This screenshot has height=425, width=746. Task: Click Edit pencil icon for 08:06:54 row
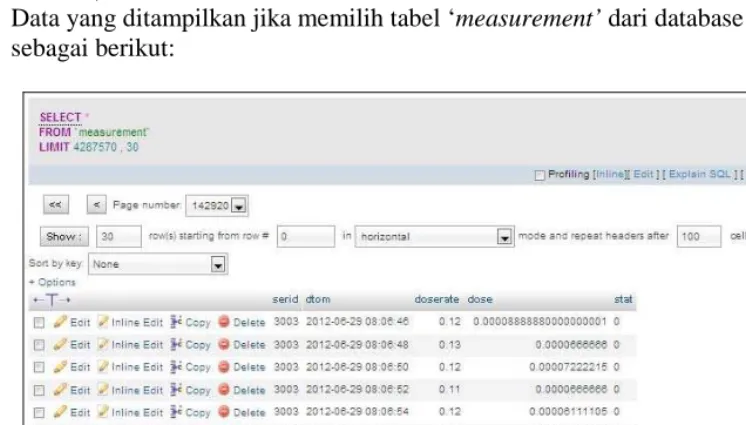point(60,412)
